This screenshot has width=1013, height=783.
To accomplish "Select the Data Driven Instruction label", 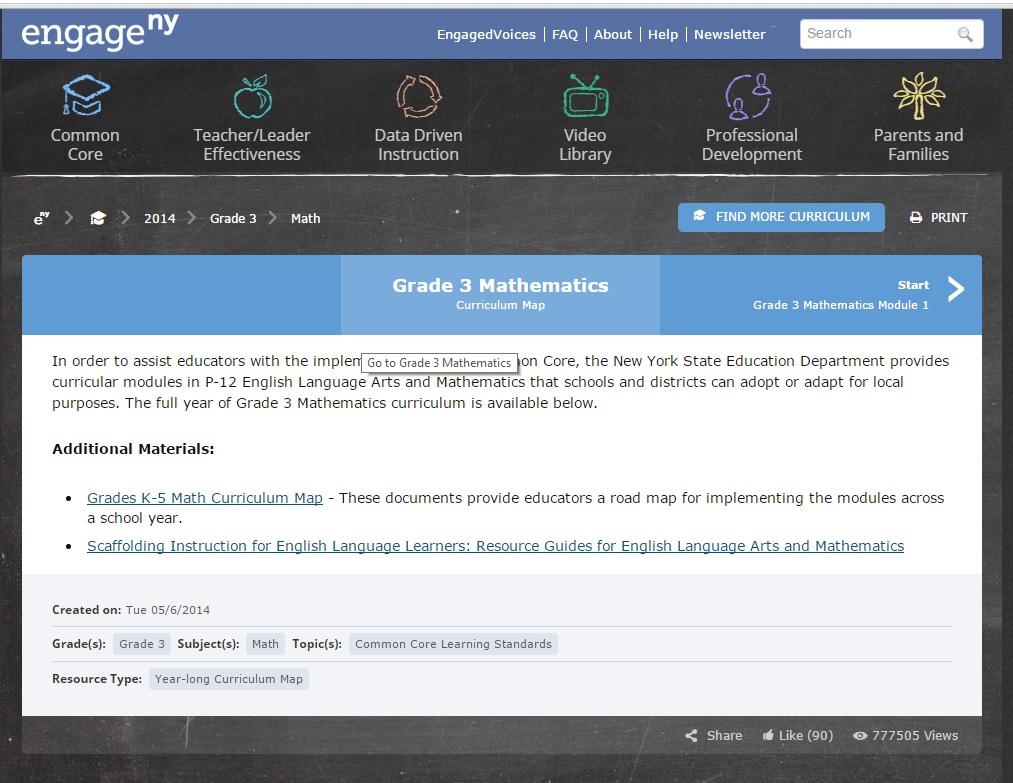I will pyautogui.click(x=419, y=145).
